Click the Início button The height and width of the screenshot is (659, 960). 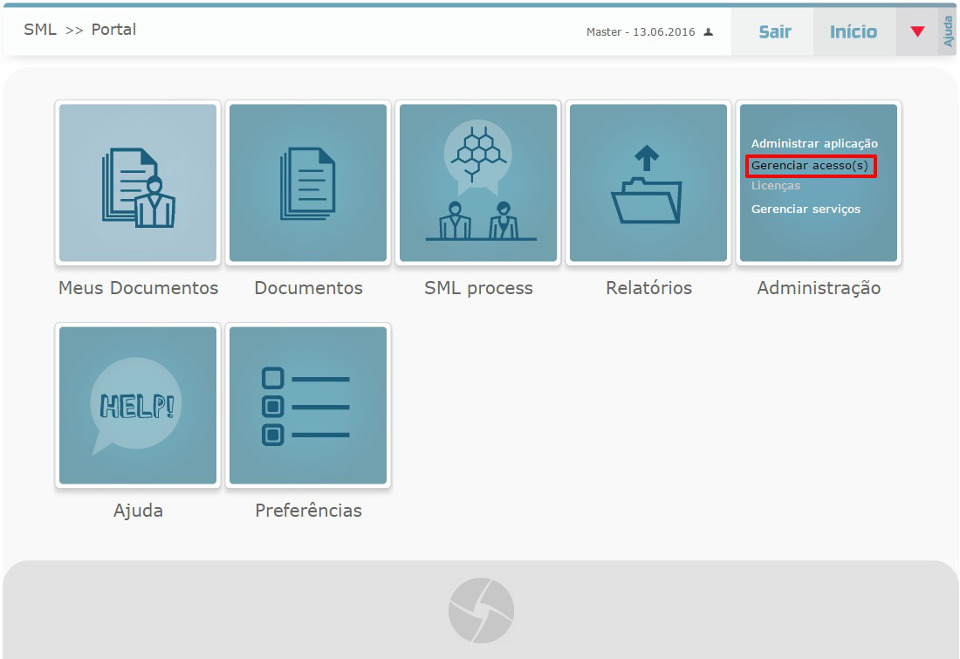tap(853, 31)
